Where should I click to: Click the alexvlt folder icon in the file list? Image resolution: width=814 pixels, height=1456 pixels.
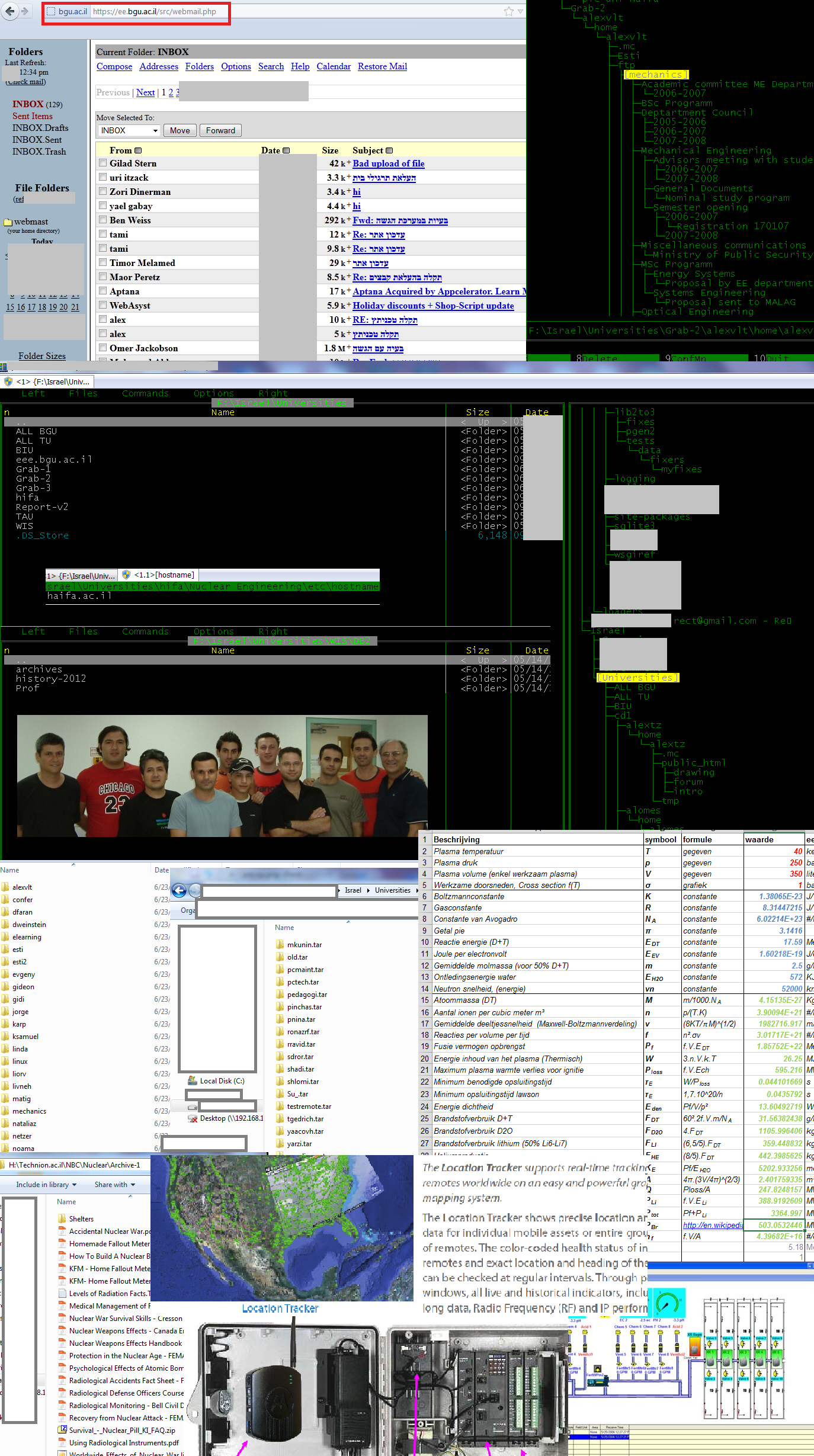tap(5, 887)
